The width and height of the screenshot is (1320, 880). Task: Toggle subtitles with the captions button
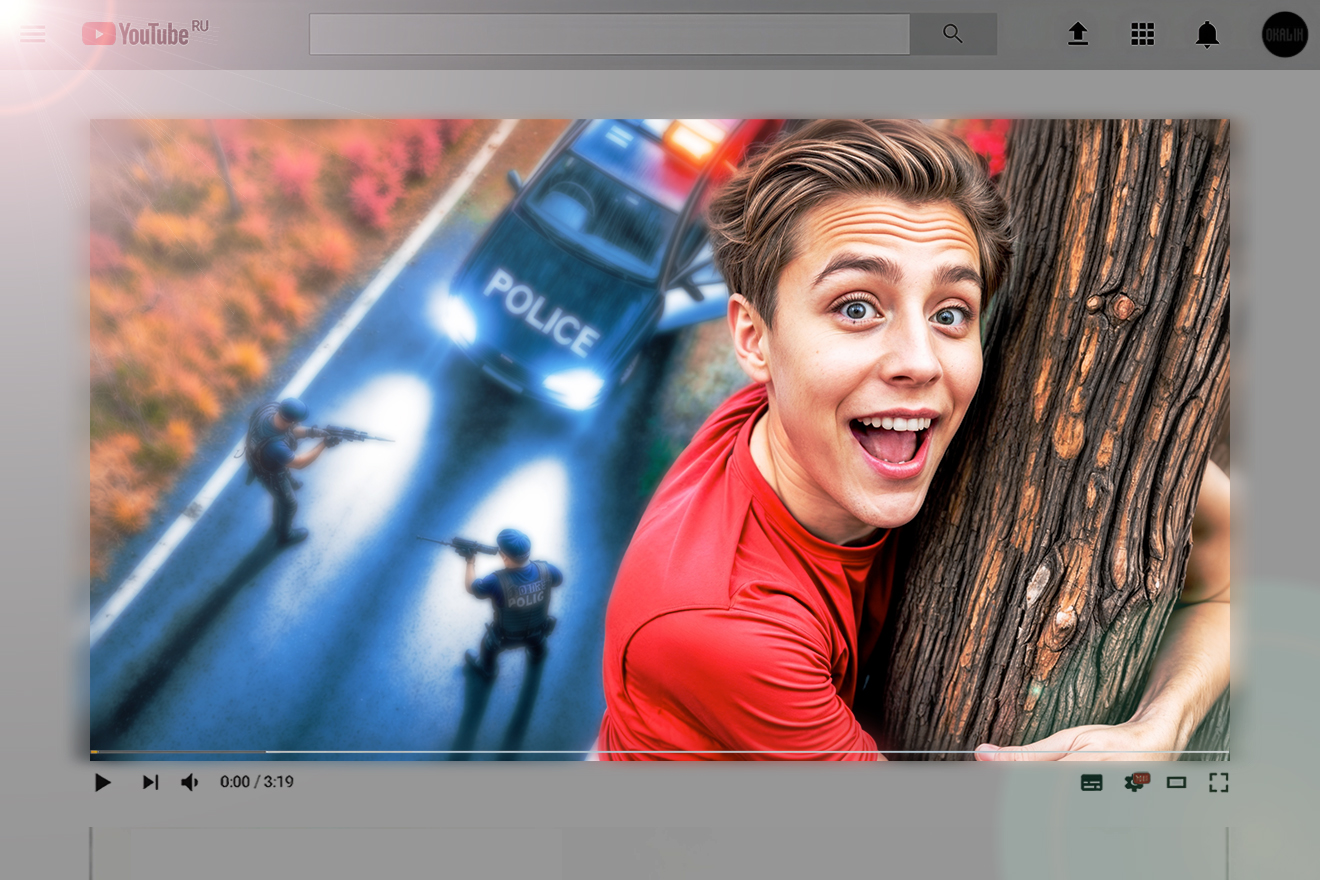click(1092, 783)
